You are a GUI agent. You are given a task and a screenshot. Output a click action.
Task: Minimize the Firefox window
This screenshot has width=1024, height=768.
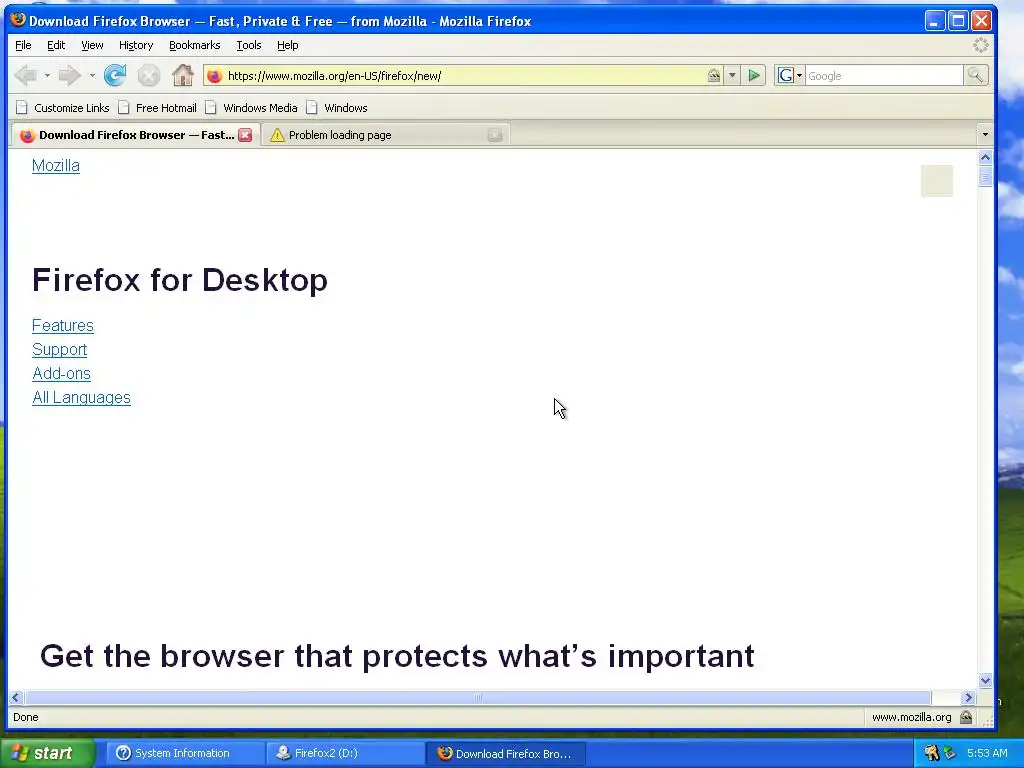point(935,21)
